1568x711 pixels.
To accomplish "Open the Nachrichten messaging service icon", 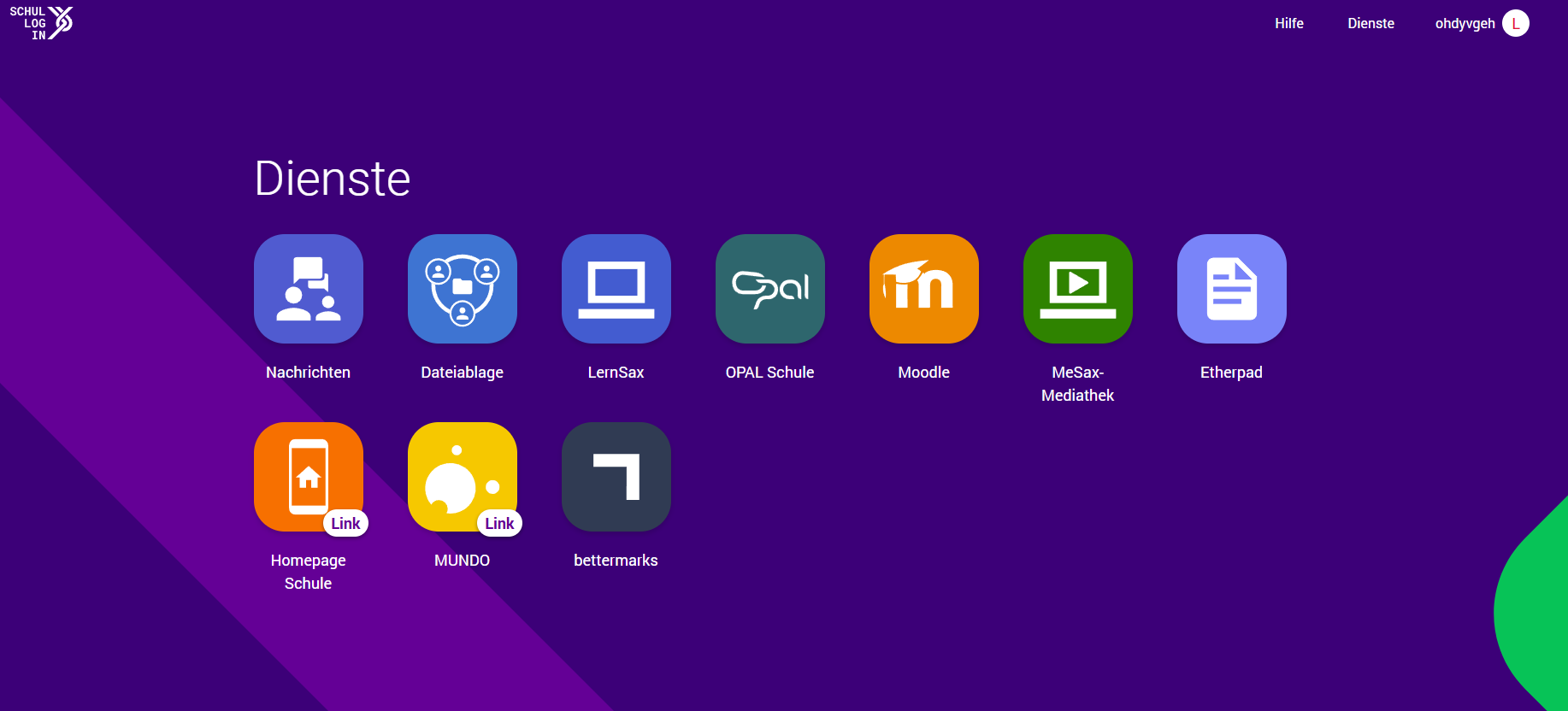I will point(309,289).
